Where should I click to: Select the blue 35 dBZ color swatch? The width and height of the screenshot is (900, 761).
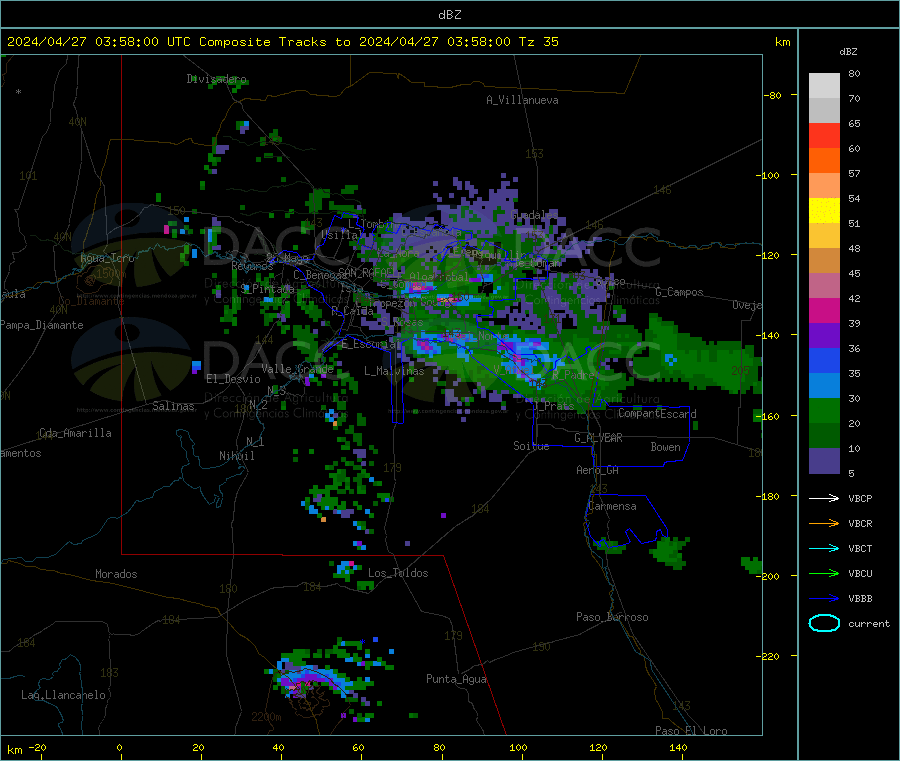click(x=824, y=360)
